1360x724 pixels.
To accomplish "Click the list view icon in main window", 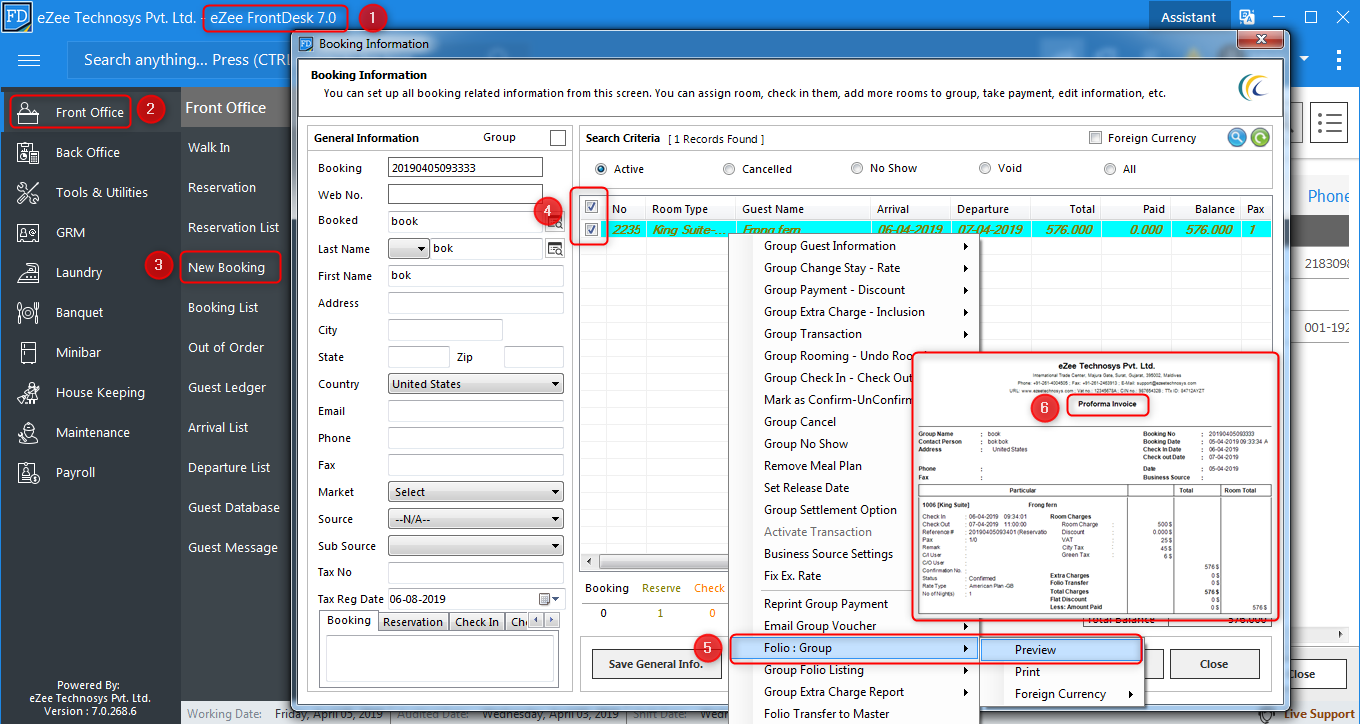I will [1330, 123].
